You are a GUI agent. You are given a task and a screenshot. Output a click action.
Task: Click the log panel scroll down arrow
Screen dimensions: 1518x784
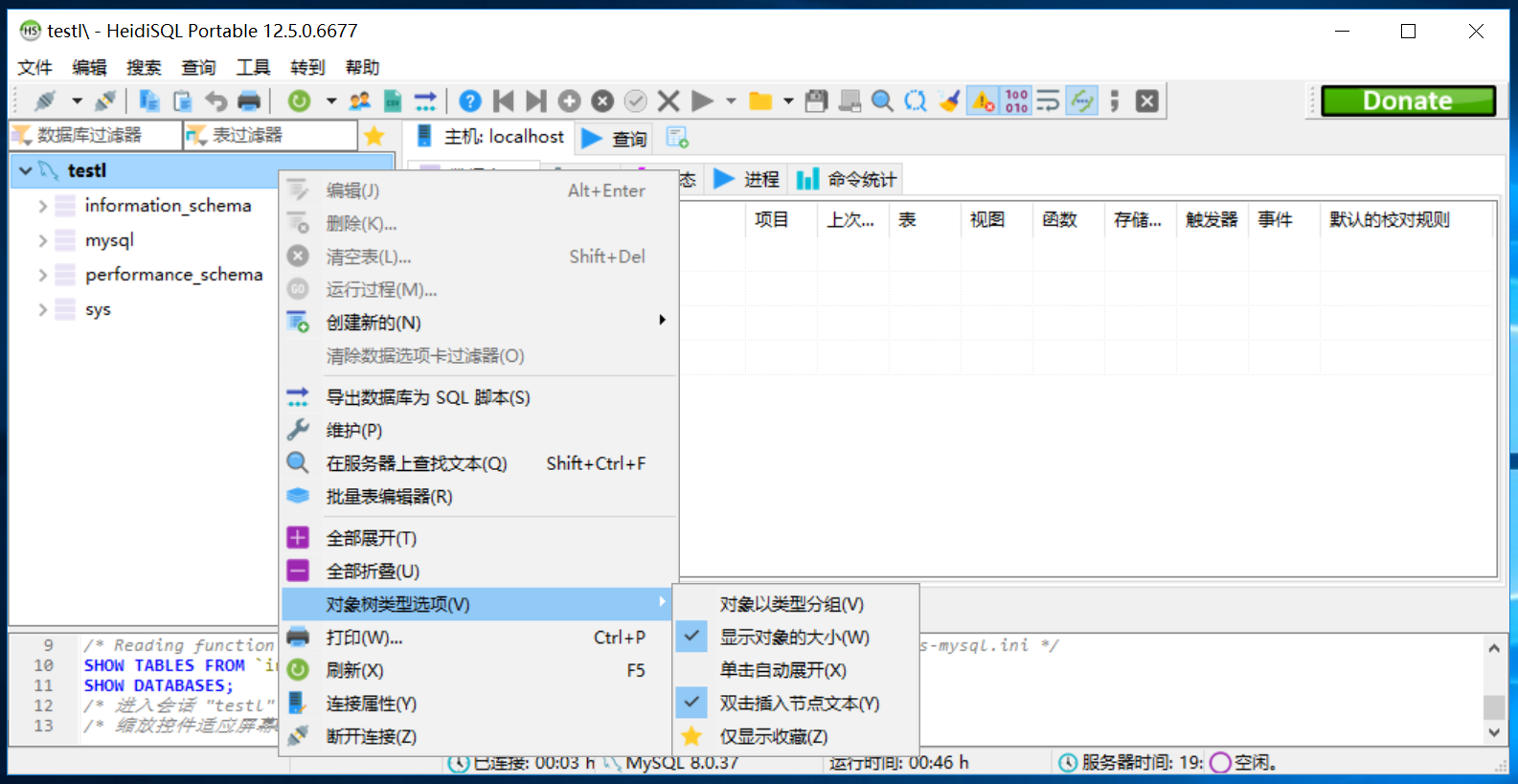coord(1494,732)
